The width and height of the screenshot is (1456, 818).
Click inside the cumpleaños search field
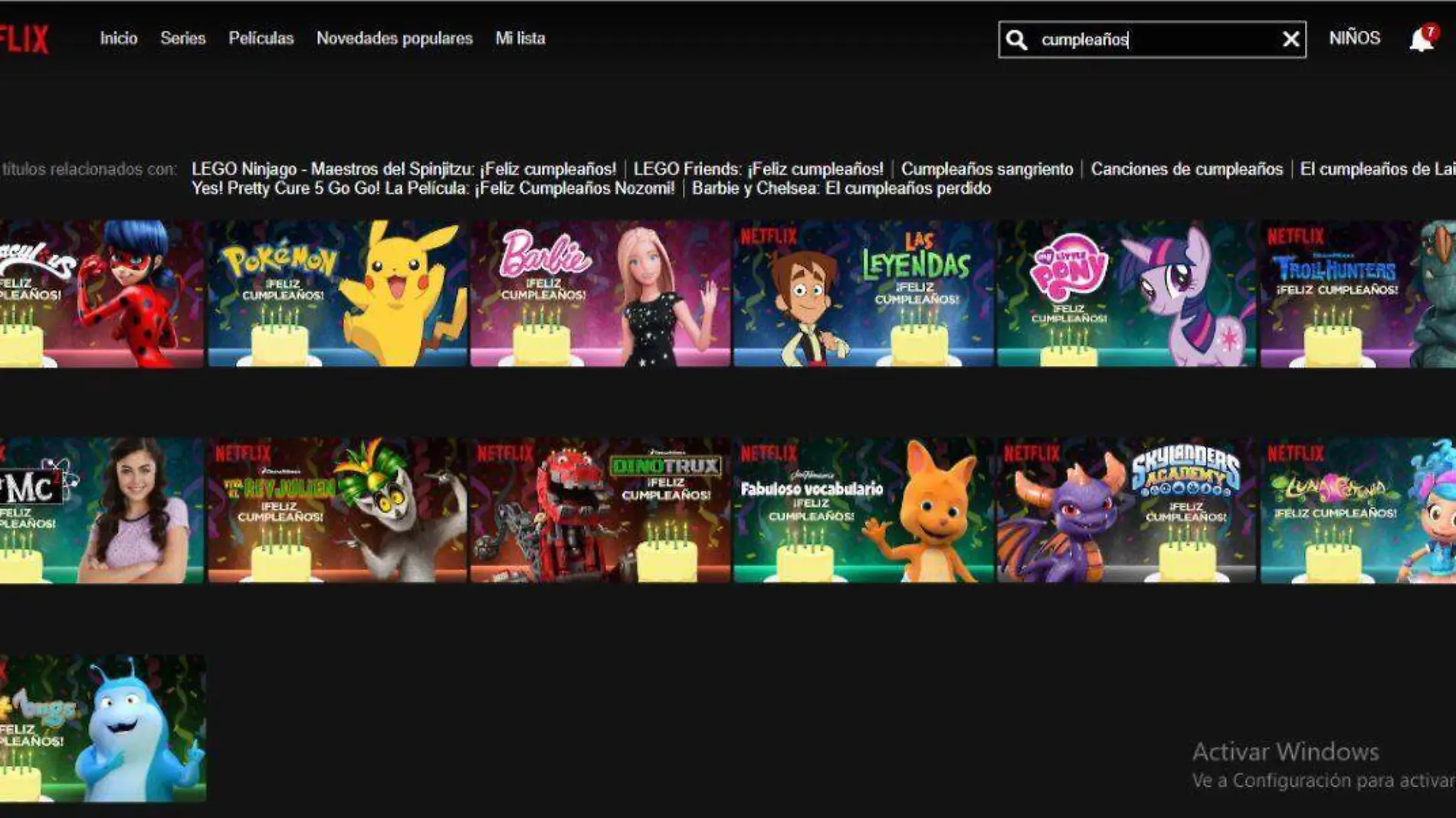click(1153, 39)
